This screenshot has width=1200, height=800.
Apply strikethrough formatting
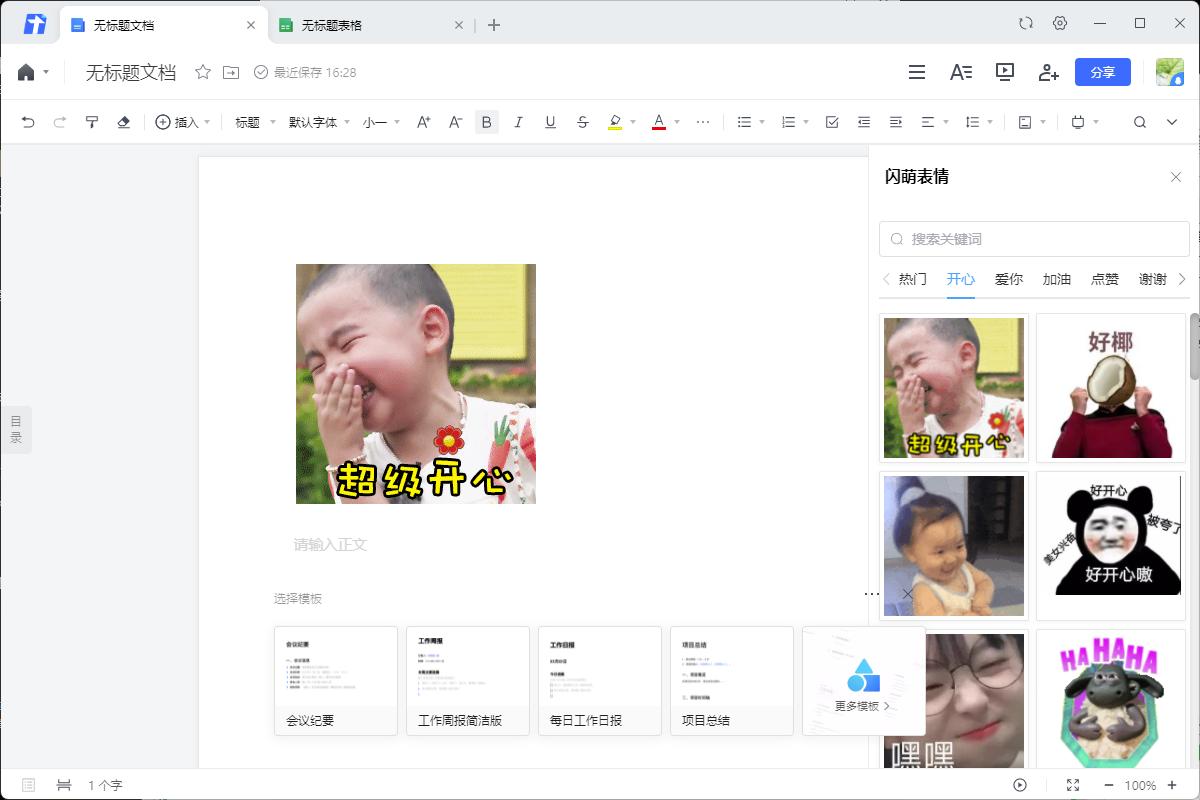pos(583,121)
